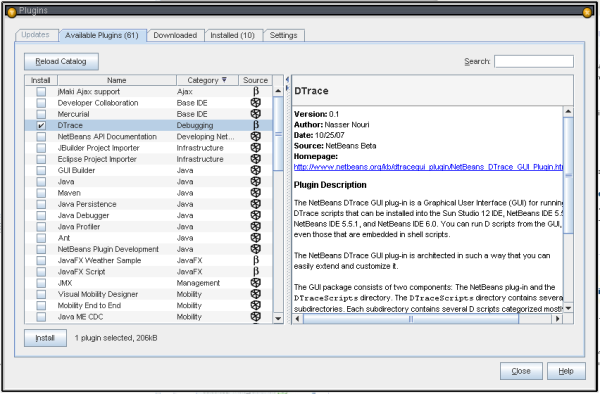Open the Settings tab
Image resolution: width=600 pixels, height=394 pixels.
click(284, 35)
